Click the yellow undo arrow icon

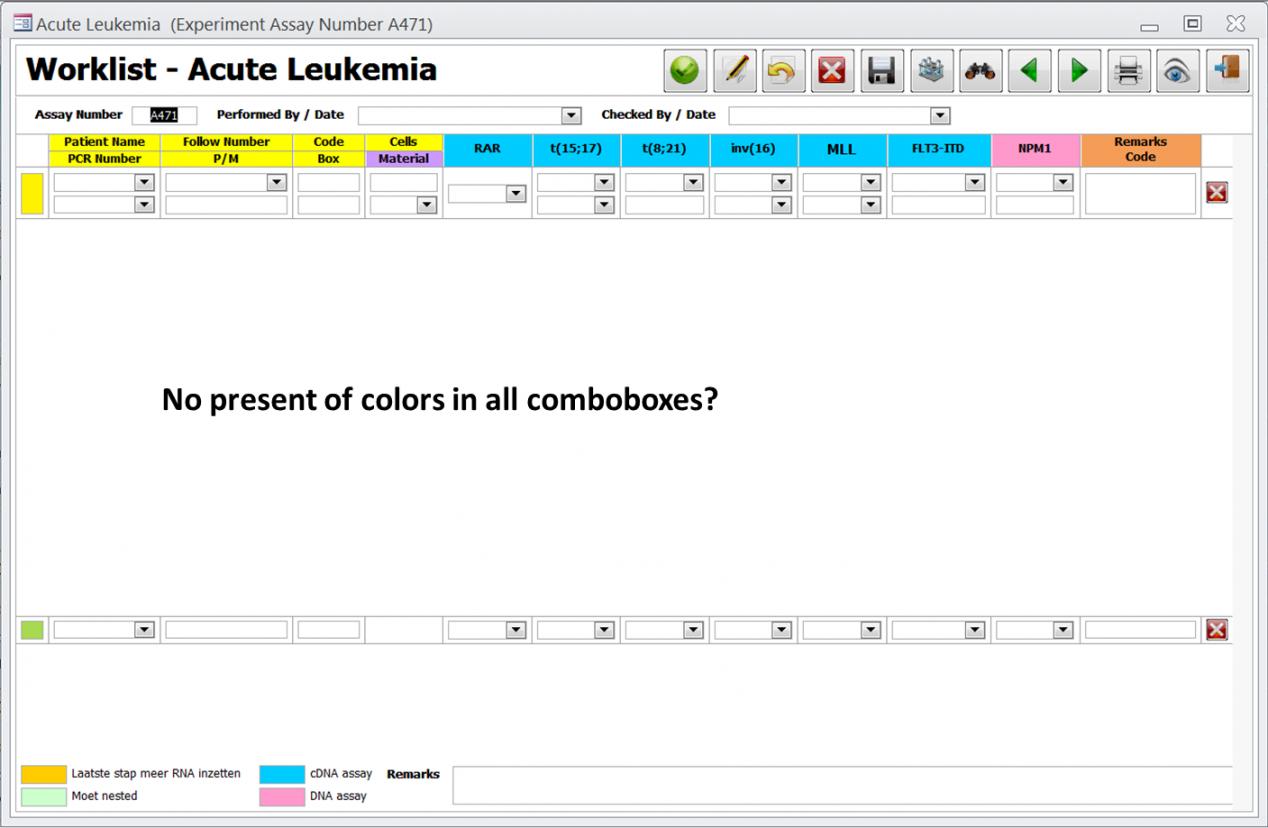point(784,71)
